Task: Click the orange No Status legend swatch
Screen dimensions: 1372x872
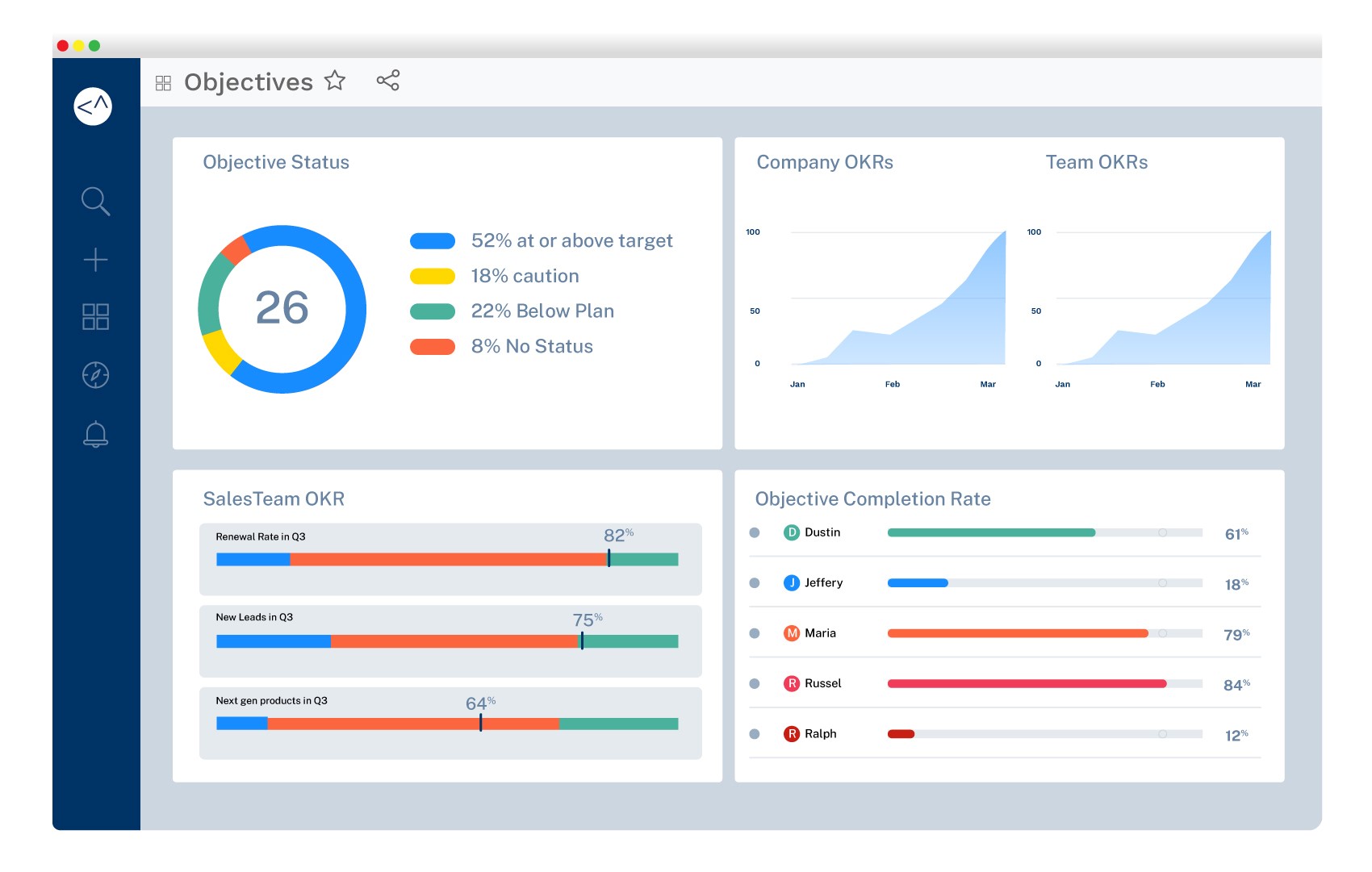Action: click(433, 347)
